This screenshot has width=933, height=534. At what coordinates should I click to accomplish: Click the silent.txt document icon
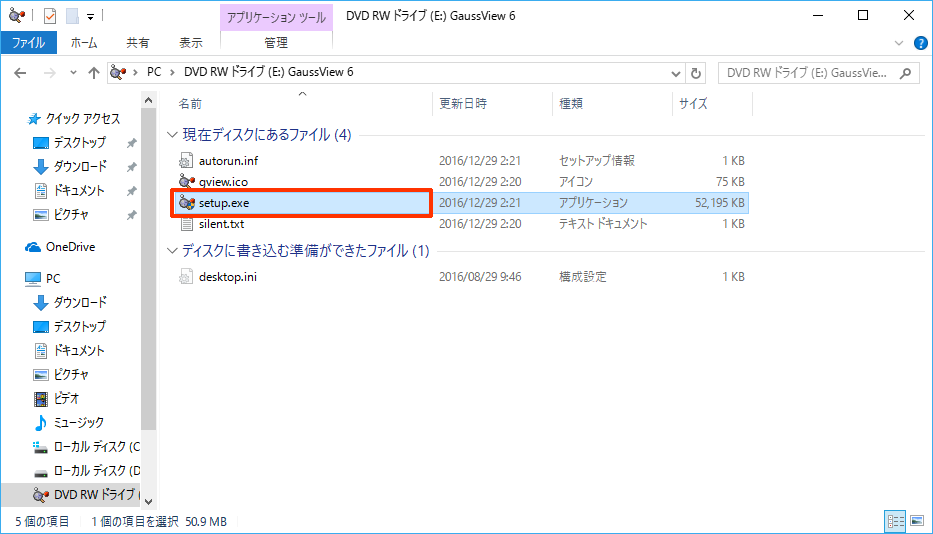pos(186,224)
